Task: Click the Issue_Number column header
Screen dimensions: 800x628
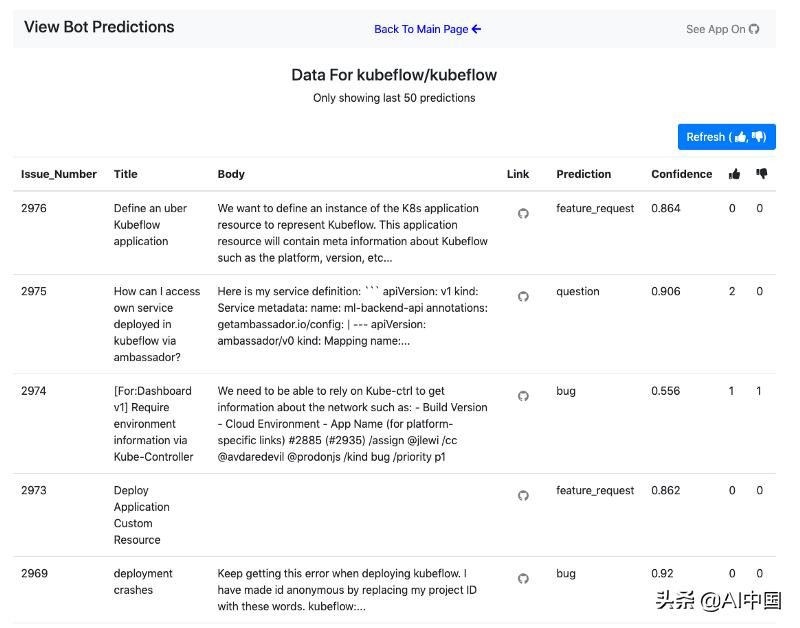Action: point(59,174)
